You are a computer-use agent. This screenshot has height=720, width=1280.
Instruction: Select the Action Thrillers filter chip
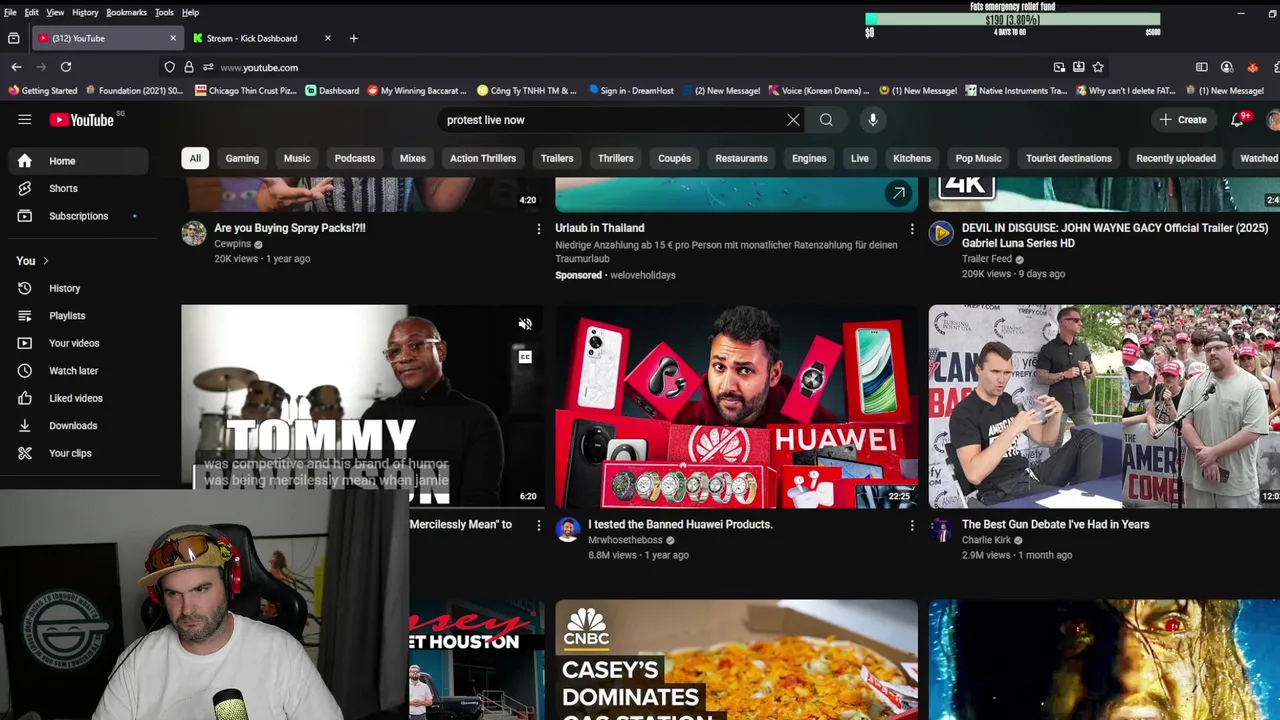pyautogui.click(x=483, y=158)
